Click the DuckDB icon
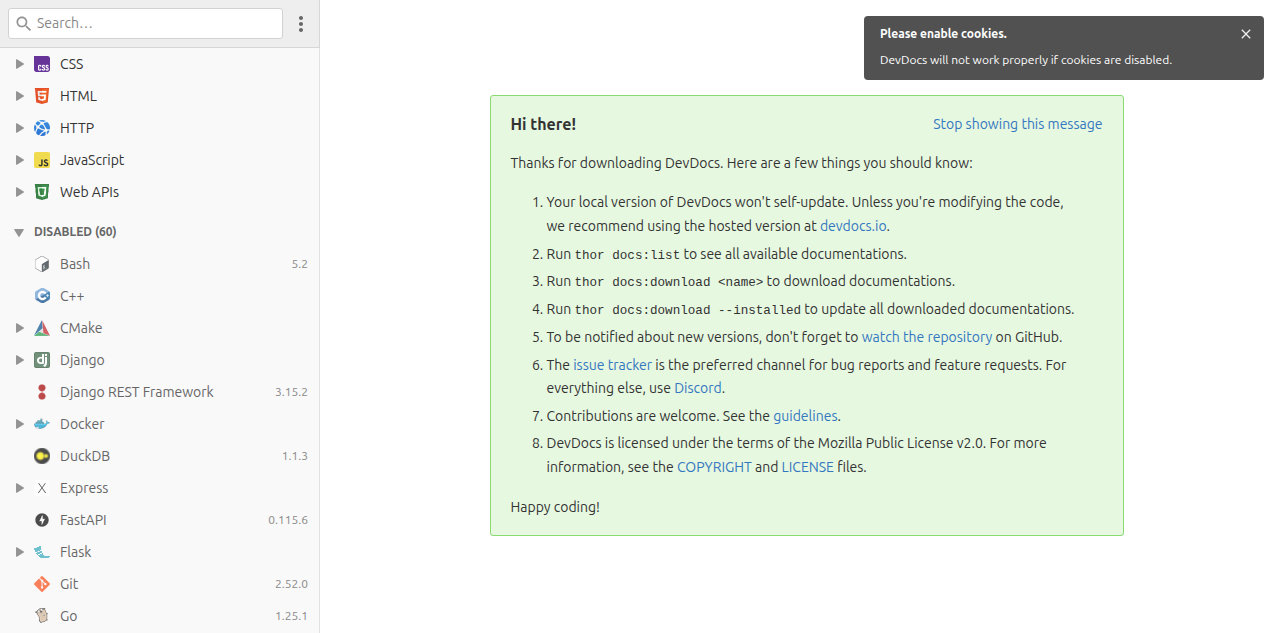The height and width of the screenshot is (633, 1280). [x=42, y=456]
